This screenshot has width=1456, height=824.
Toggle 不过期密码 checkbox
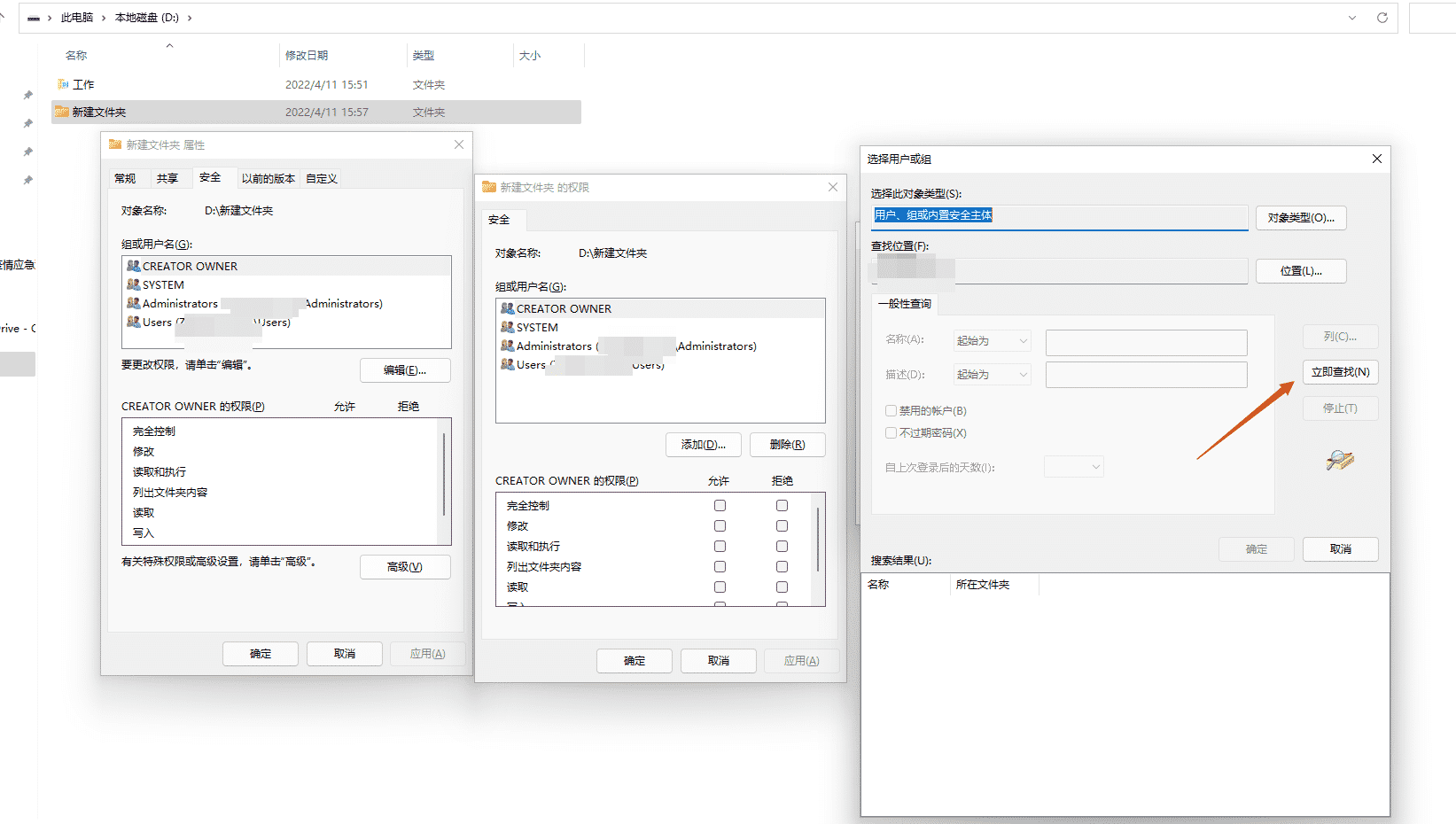click(x=891, y=432)
